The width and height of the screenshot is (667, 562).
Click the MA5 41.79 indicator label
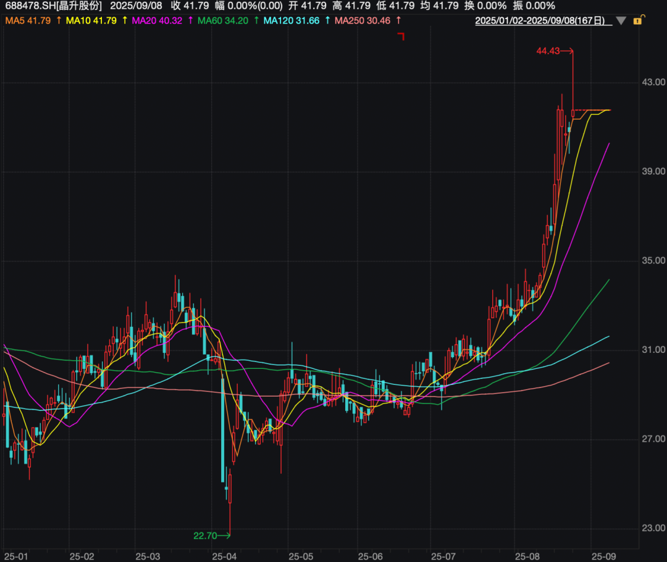coord(25,20)
